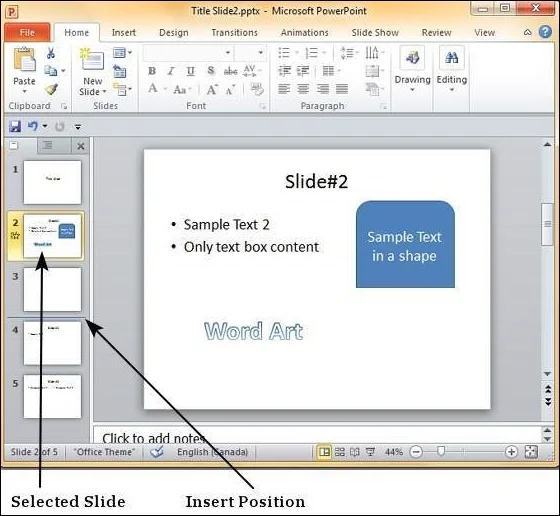Screen dimensions: 560x516
Task: Click the Section icon in Slides group
Action: (x=119, y=89)
